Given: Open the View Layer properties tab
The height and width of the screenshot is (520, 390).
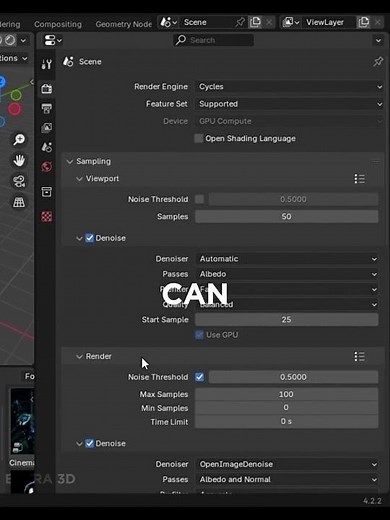Looking at the screenshot, I should pos(46,128).
